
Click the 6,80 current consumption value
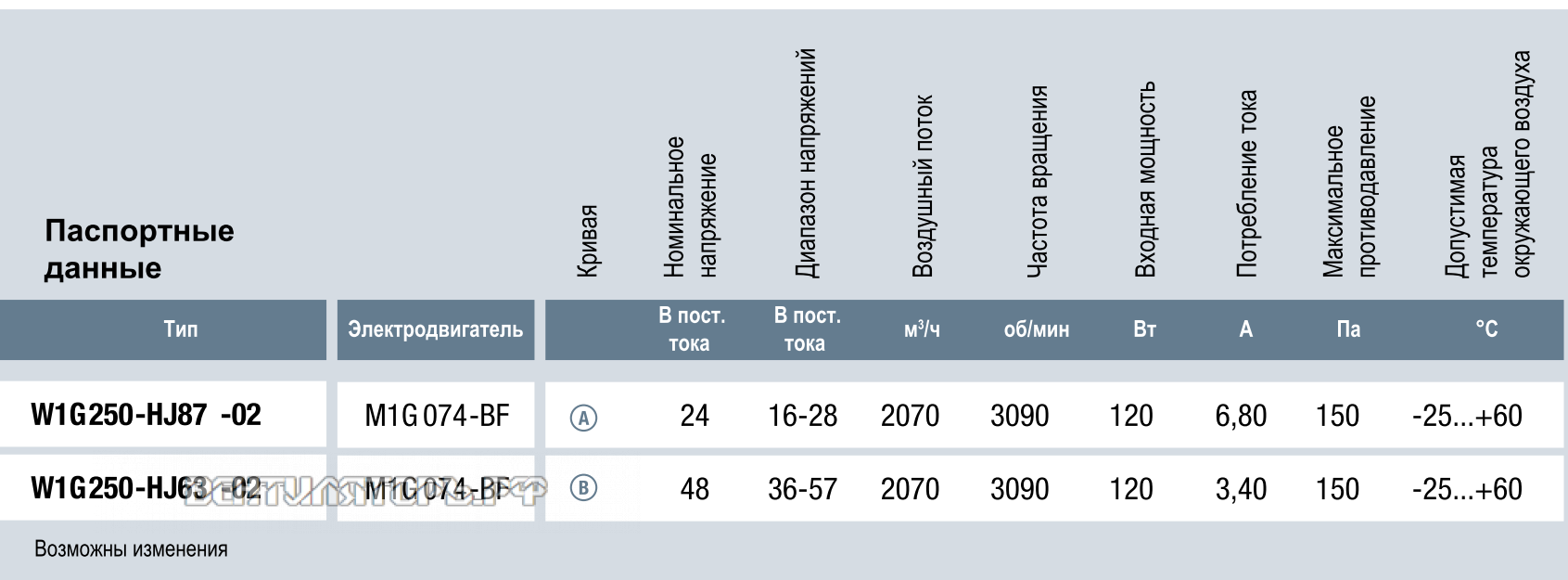[1241, 416]
